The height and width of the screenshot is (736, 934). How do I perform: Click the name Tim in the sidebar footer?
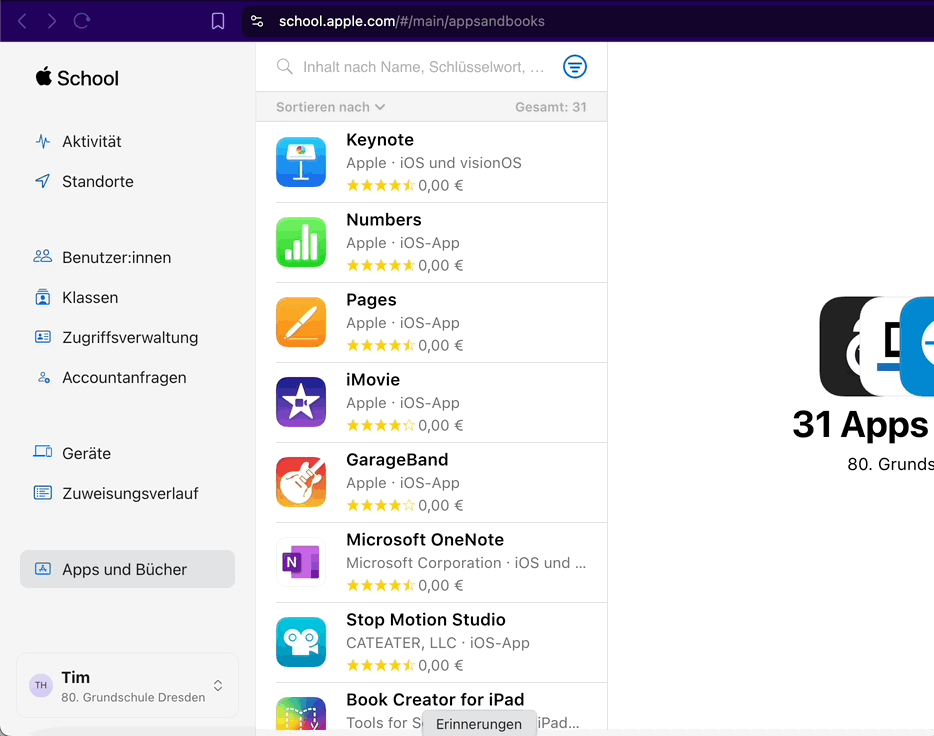(76, 678)
